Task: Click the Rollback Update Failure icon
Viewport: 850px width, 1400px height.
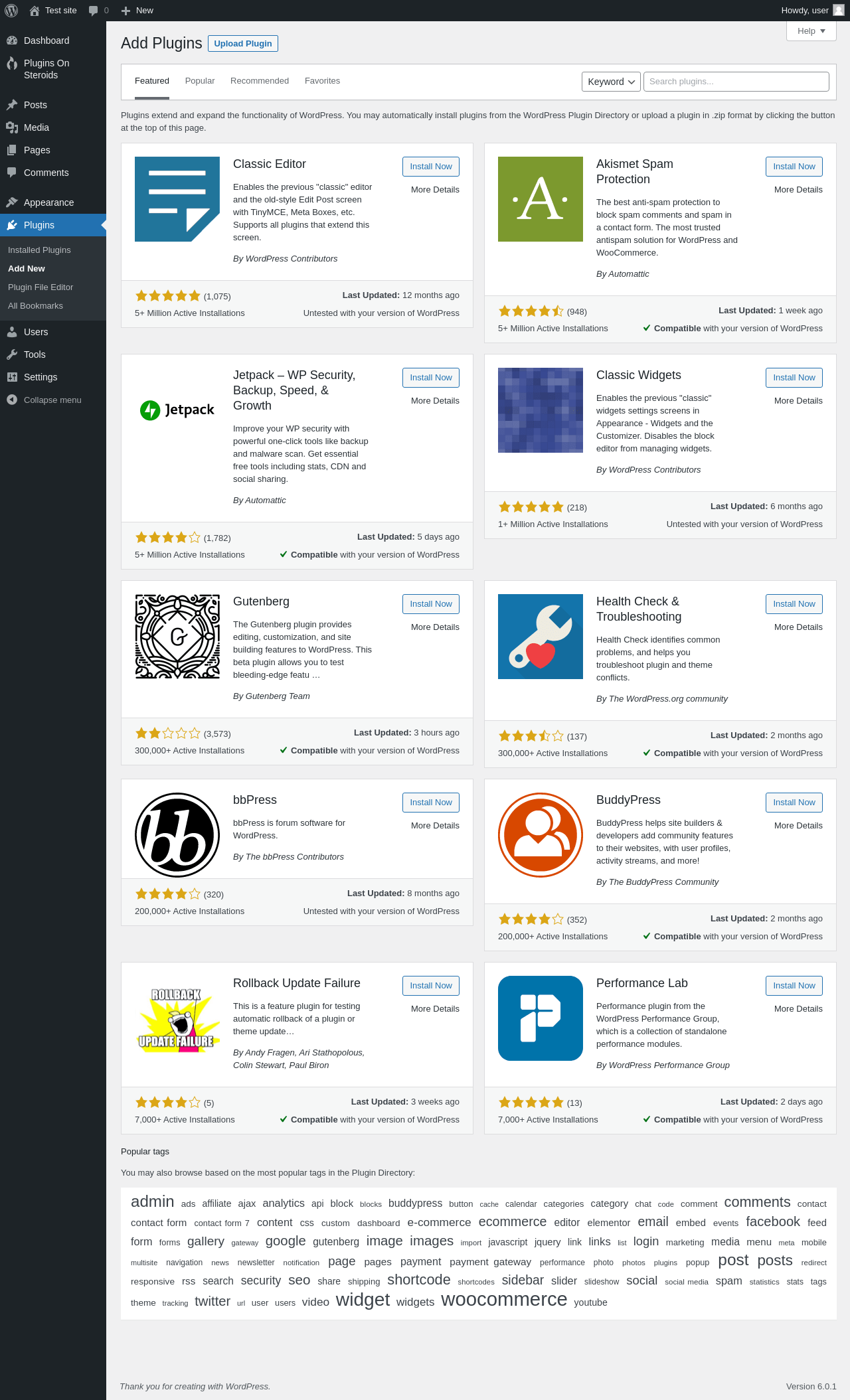Action: pos(177,1018)
